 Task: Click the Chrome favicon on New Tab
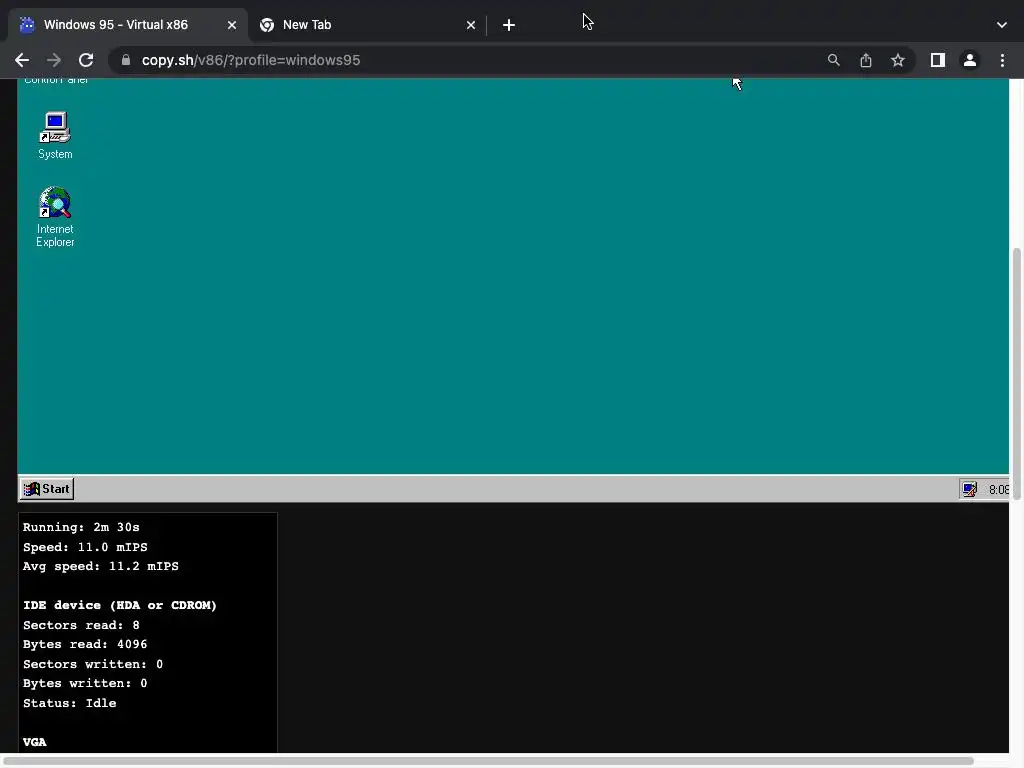click(x=266, y=25)
